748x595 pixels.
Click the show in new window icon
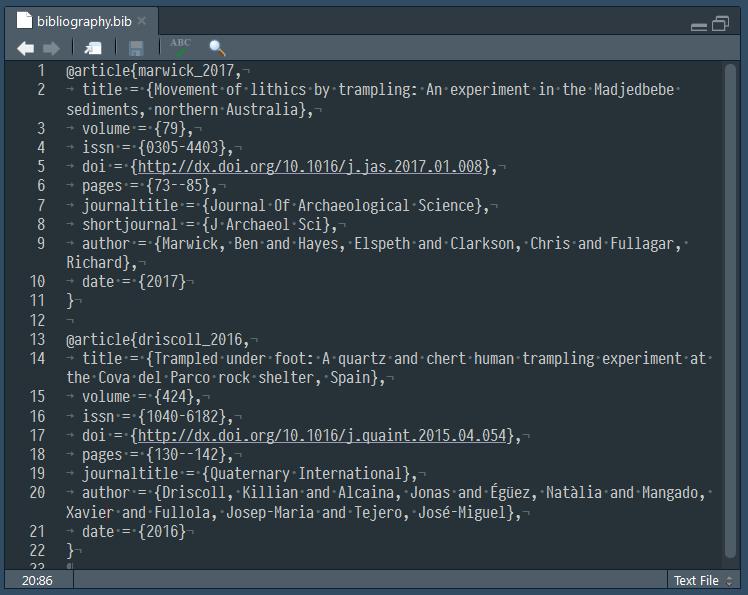(93, 47)
